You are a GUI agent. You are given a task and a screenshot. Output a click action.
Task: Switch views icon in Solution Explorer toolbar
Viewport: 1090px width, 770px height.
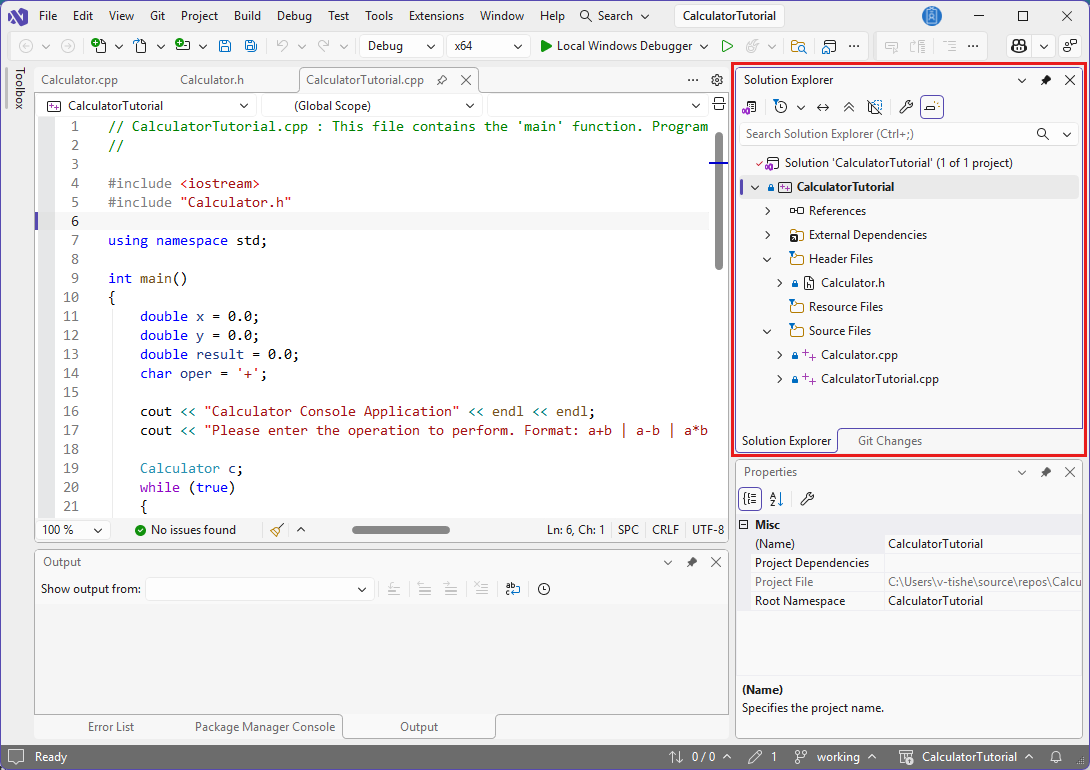point(749,107)
